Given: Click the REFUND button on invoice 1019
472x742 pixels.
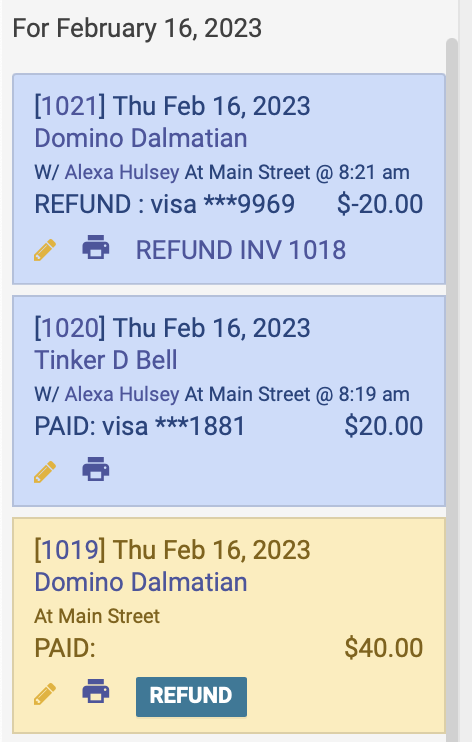Looking at the screenshot, I should point(191,697).
